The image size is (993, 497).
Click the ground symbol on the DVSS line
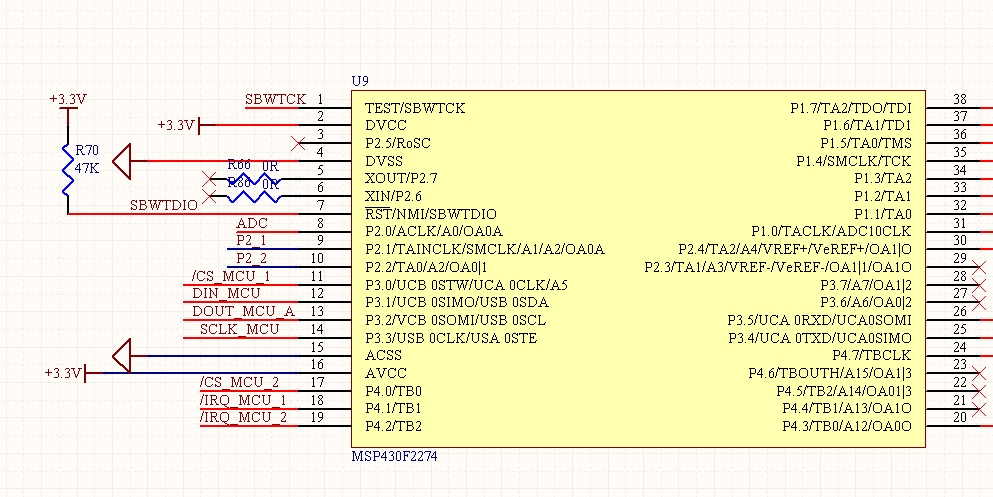[x=122, y=161]
